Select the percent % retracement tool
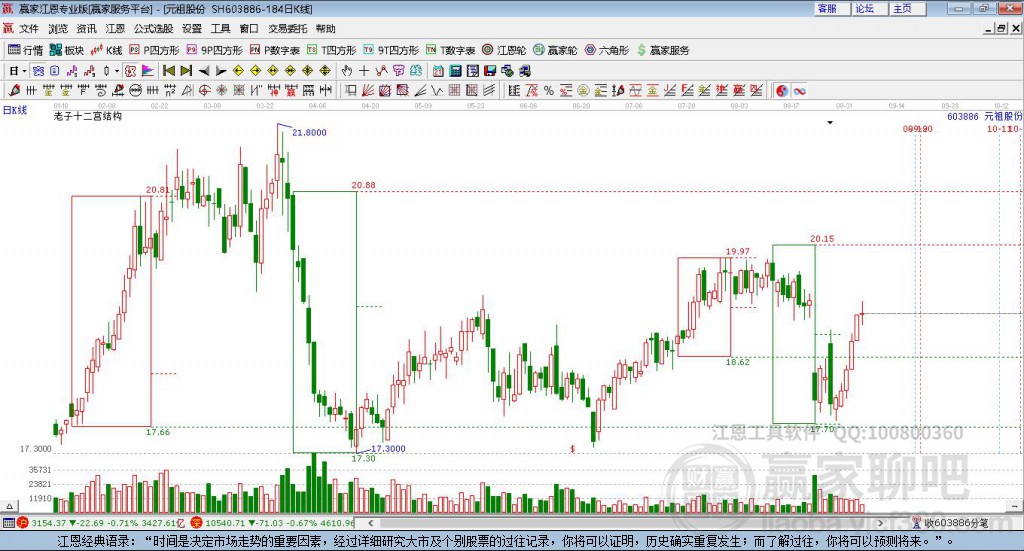The width and height of the screenshot is (1024, 551). [549, 91]
